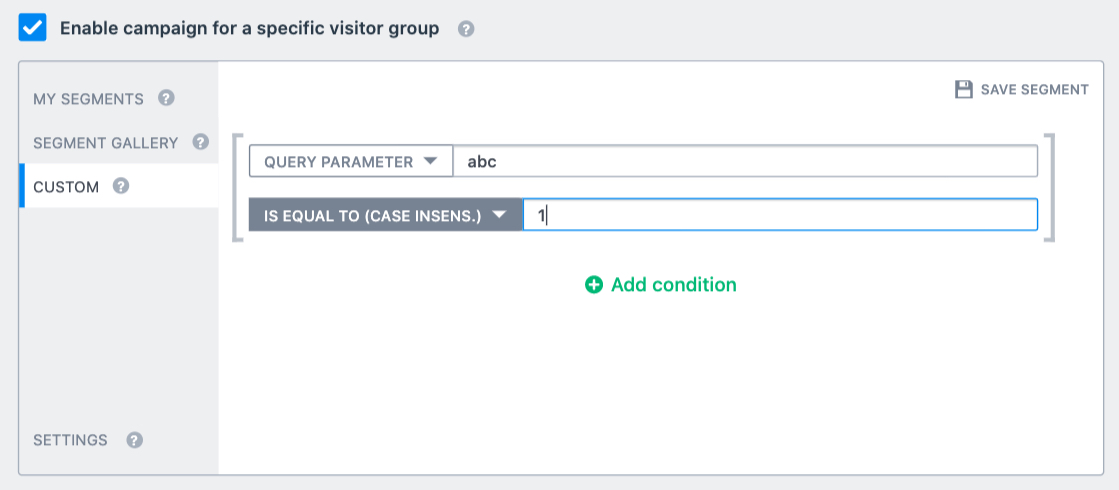
Task: Click help icon next to My Segments
Action: click(166, 98)
